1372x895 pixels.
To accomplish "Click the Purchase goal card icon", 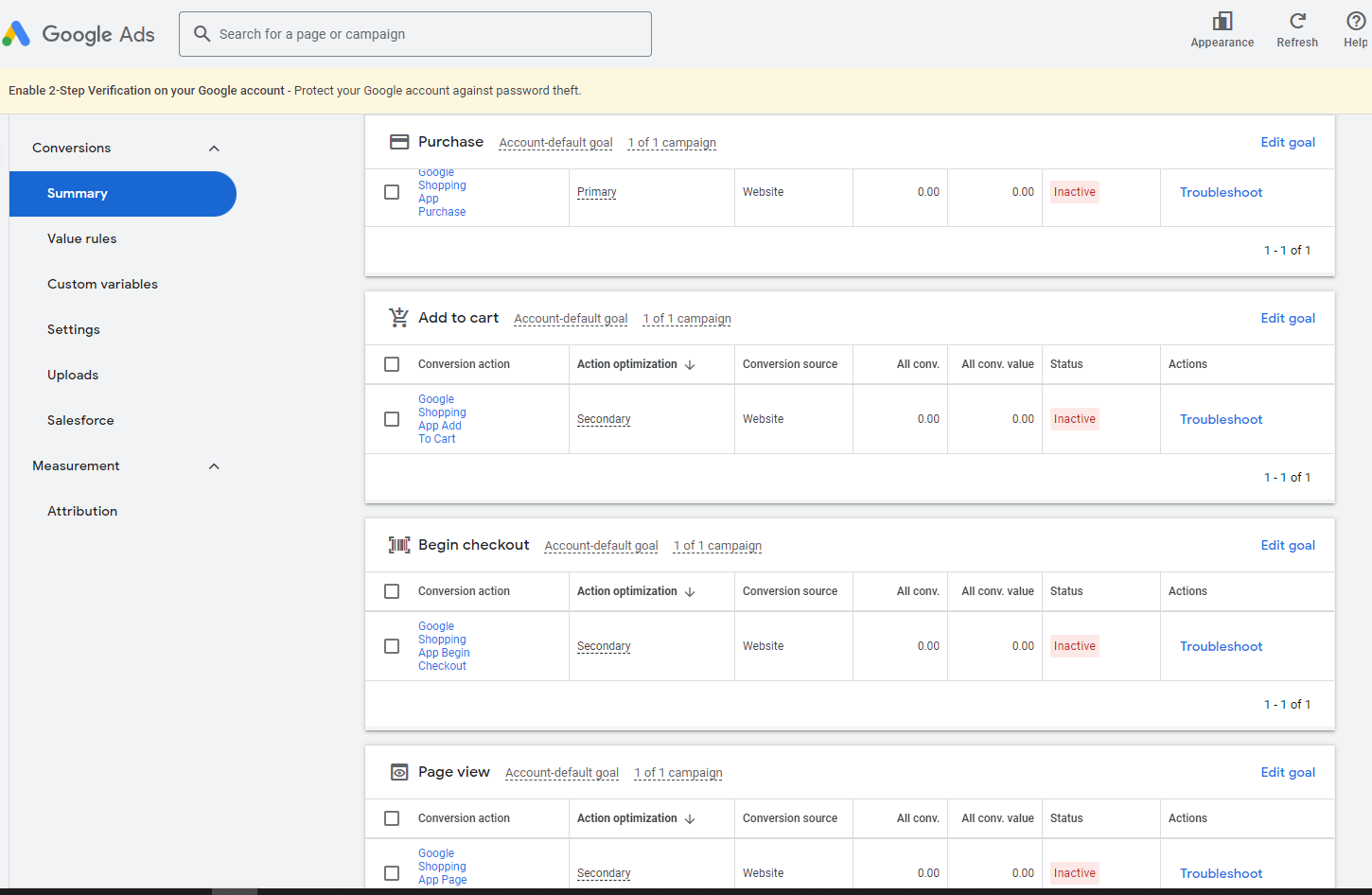I will point(399,141).
